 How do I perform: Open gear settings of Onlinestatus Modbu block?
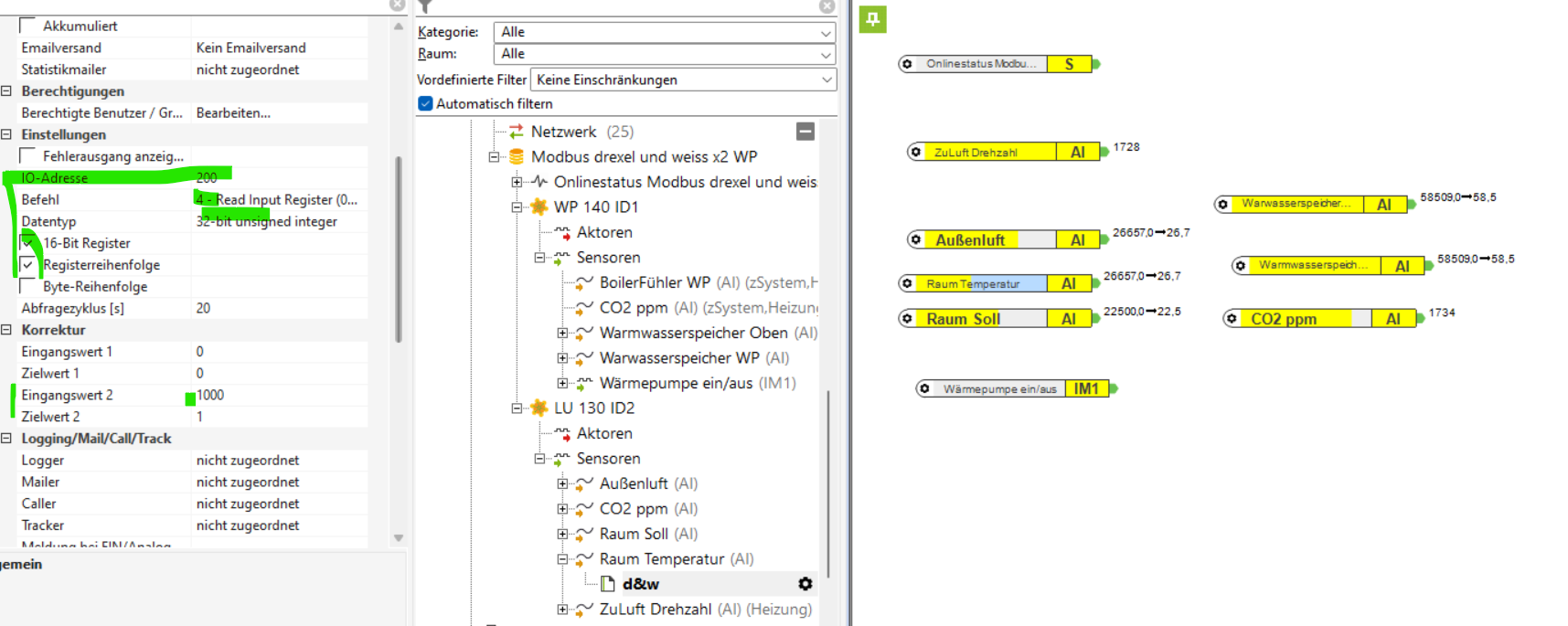coord(907,64)
